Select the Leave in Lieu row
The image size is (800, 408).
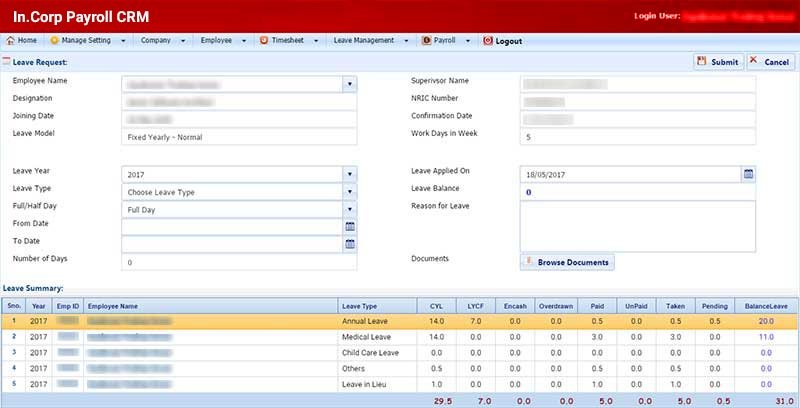400,385
